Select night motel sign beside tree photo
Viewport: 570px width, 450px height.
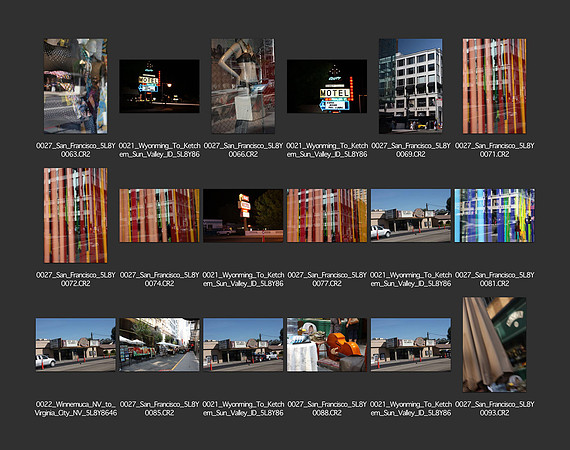(x=243, y=215)
